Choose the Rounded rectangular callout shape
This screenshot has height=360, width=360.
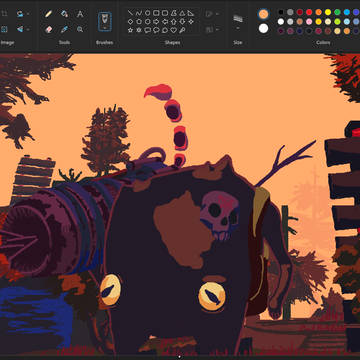tap(148, 30)
